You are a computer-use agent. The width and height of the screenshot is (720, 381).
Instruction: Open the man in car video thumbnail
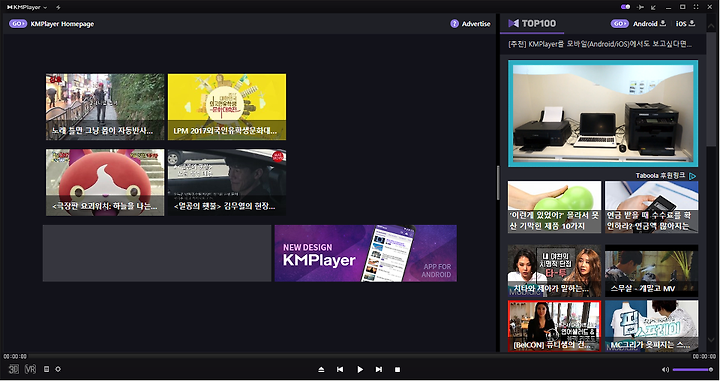227,182
